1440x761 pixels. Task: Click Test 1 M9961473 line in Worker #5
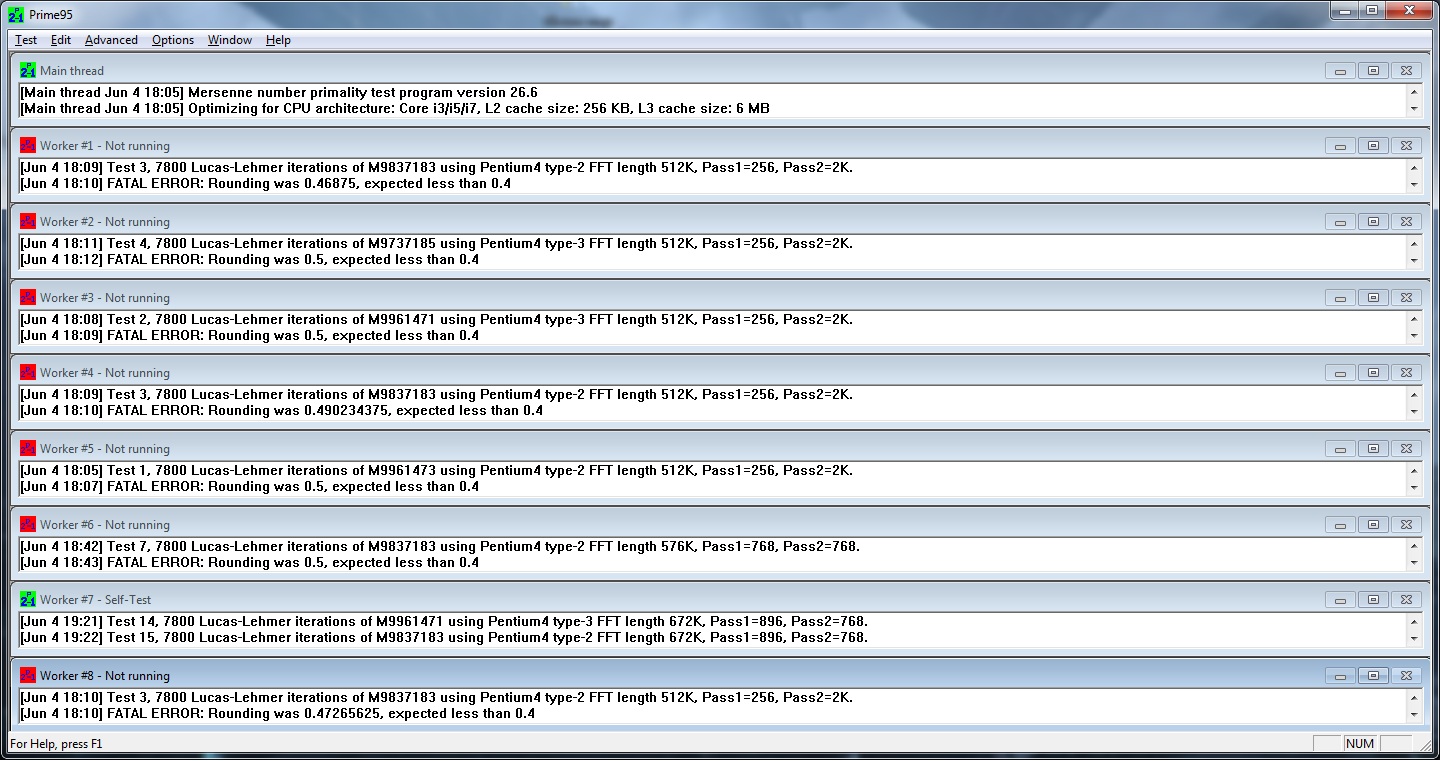click(437, 471)
